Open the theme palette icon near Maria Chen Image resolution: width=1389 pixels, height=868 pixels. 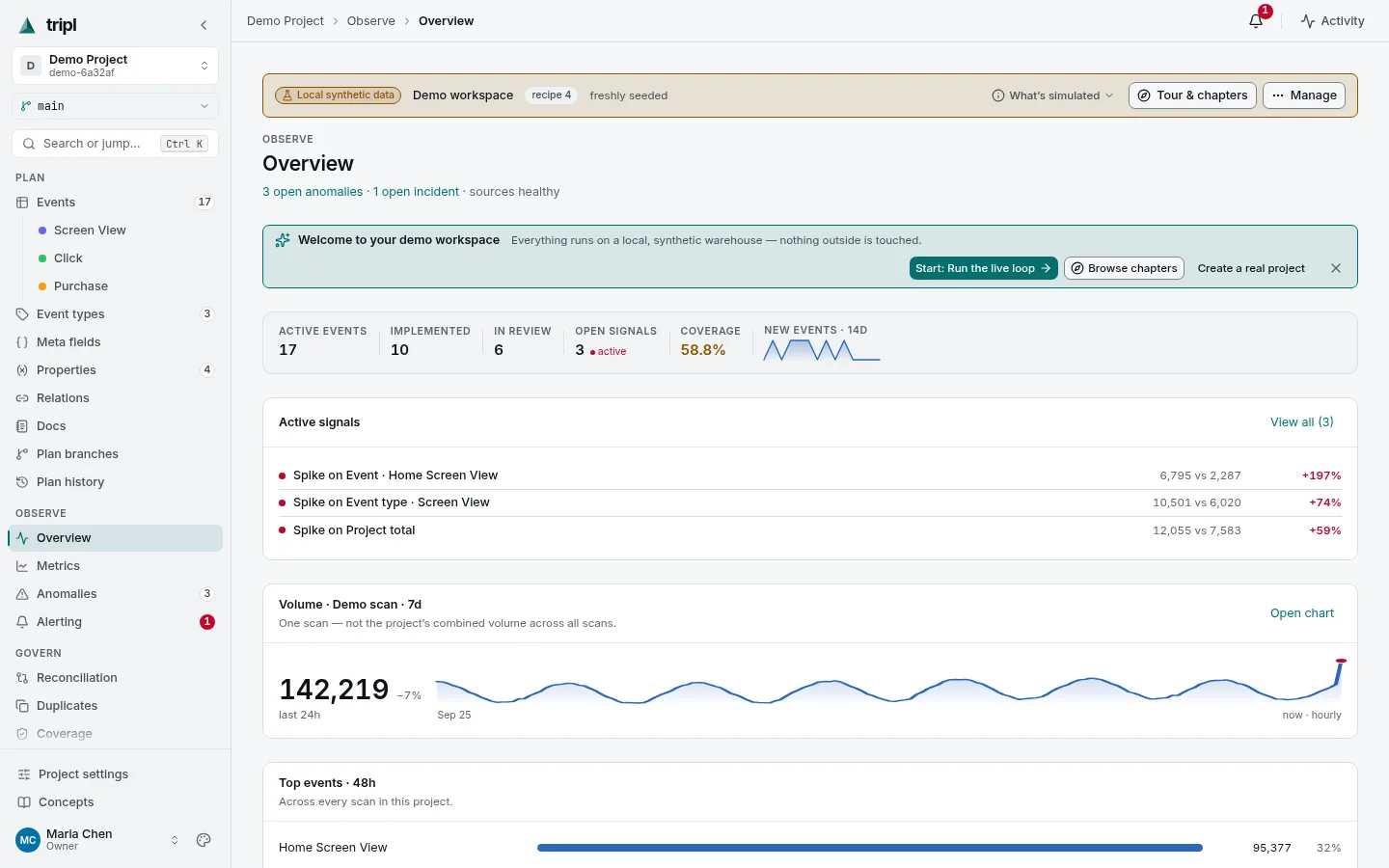pyautogui.click(x=204, y=840)
